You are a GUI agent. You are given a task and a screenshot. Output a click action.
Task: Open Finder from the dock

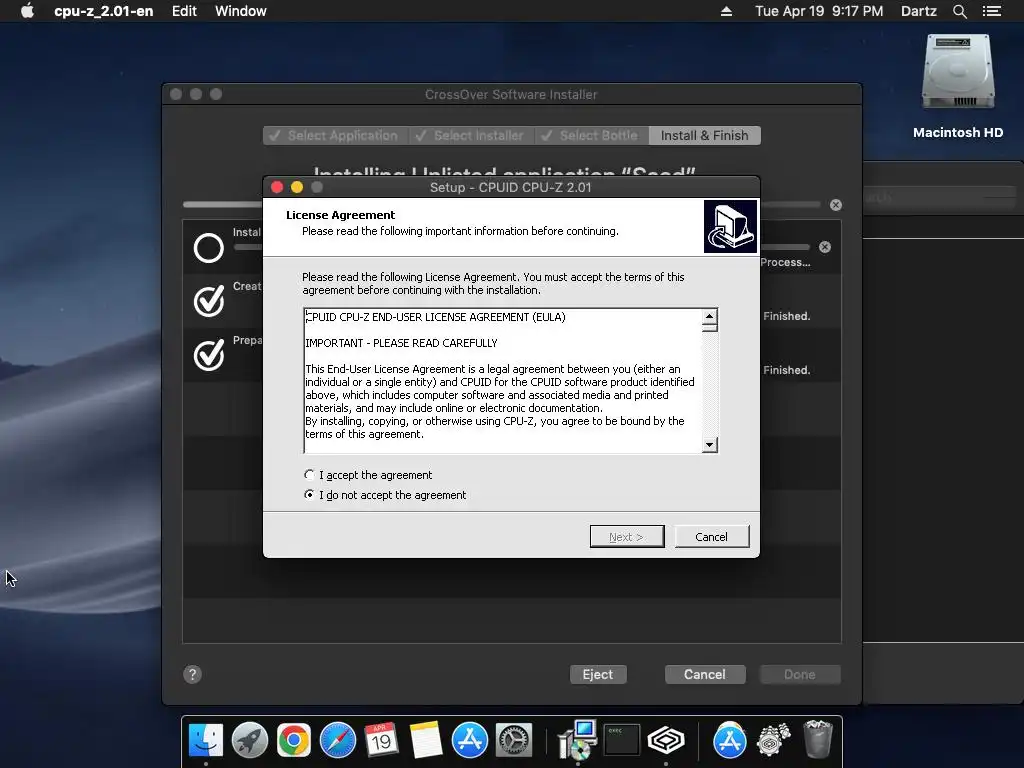click(206, 741)
